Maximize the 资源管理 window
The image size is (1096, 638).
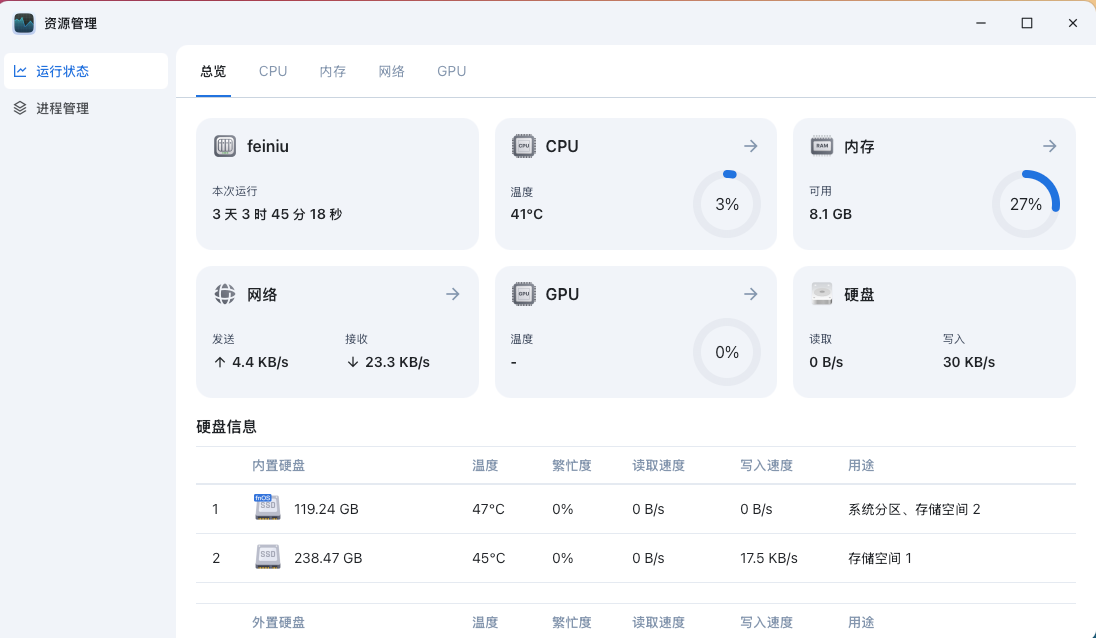(1027, 23)
